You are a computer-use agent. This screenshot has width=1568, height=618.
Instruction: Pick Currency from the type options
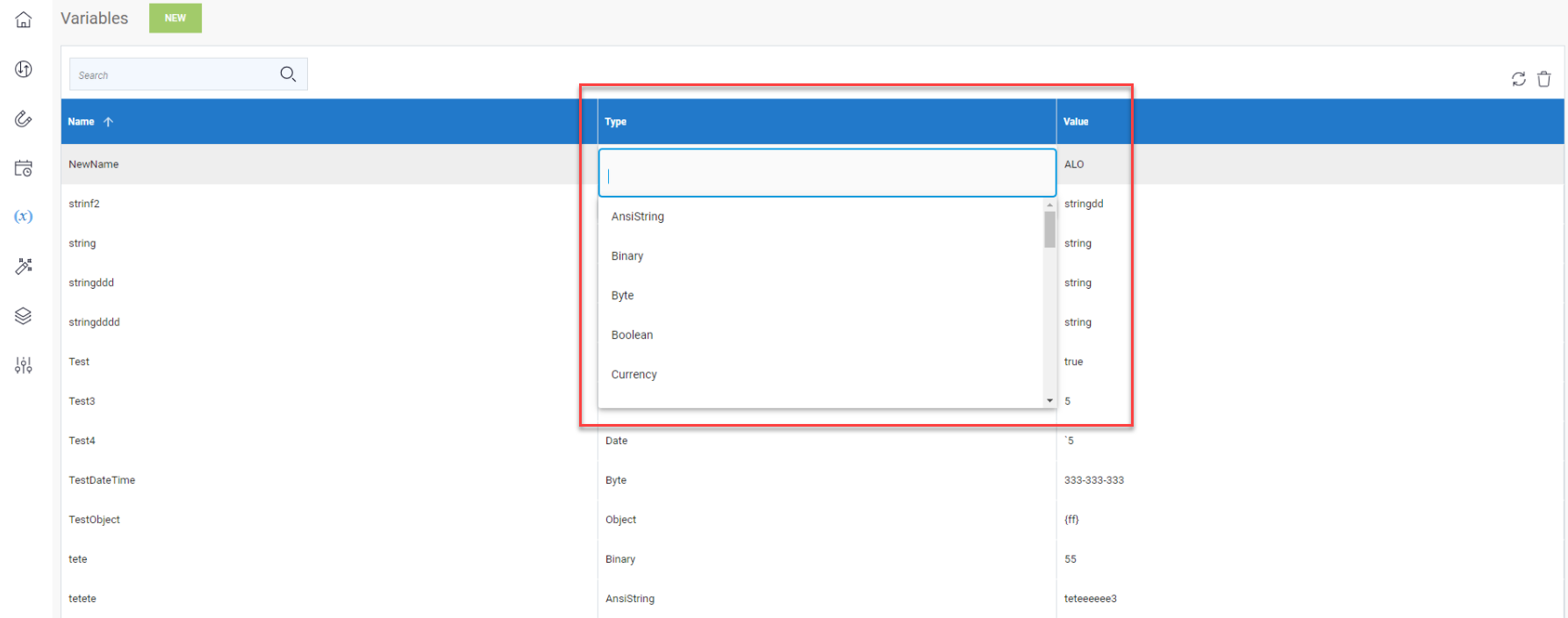tap(634, 375)
